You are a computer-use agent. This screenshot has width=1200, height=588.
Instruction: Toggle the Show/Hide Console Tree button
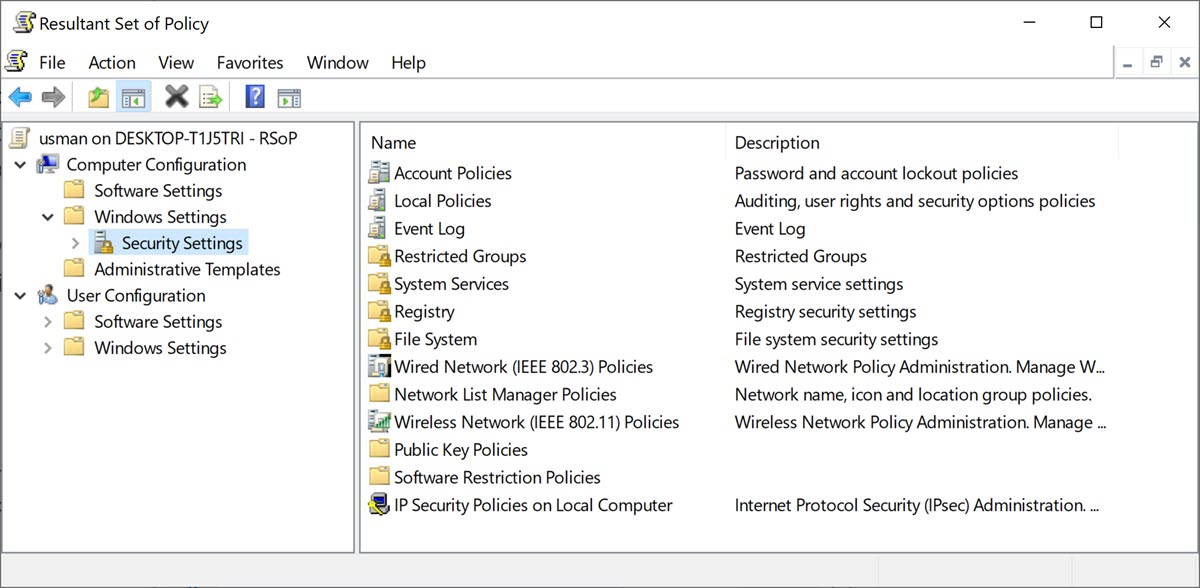(133, 97)
